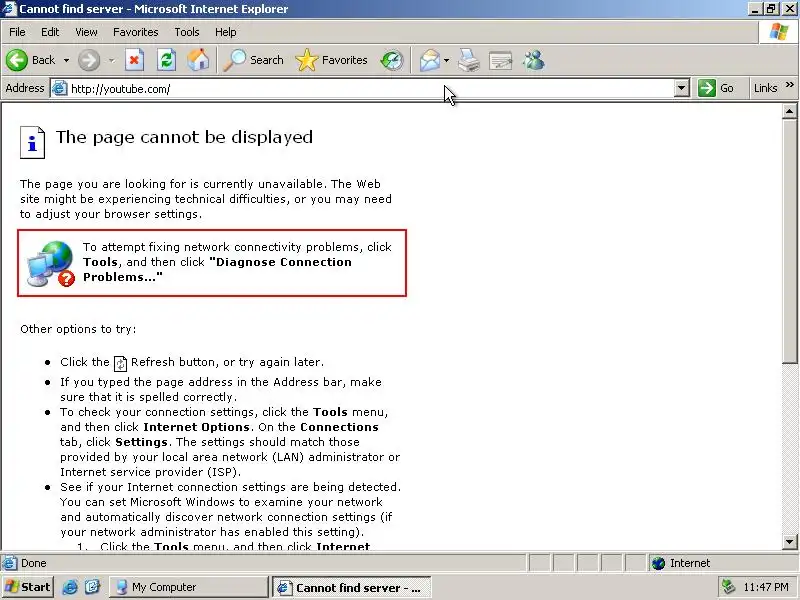The width and height of the screenshot is (800, 600).
Task: Click the bold word 'Connections' in list
Action: point(339,427)
